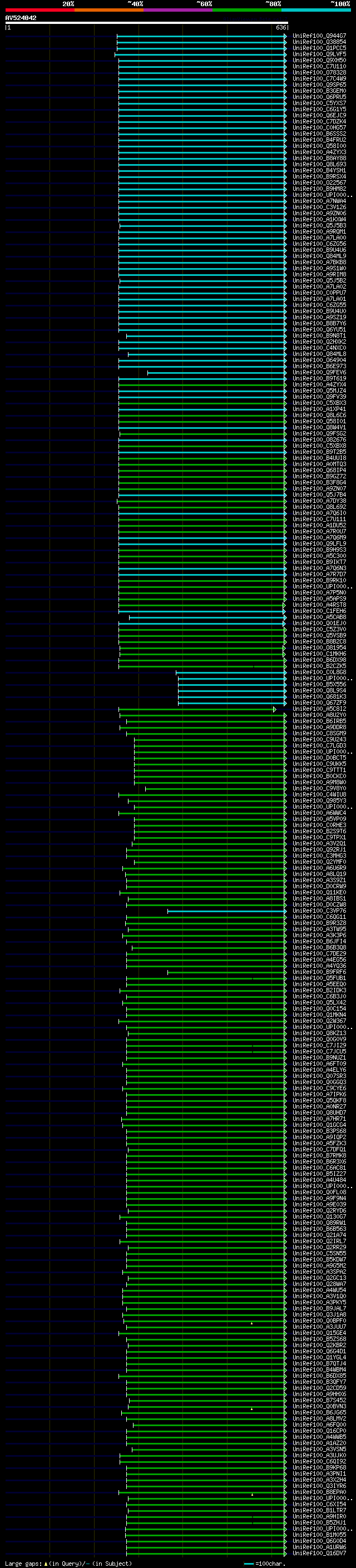This screenshot has width=356, height=1568.
Task: Select label UniRef100_C4WIU8
Action: 319,794
